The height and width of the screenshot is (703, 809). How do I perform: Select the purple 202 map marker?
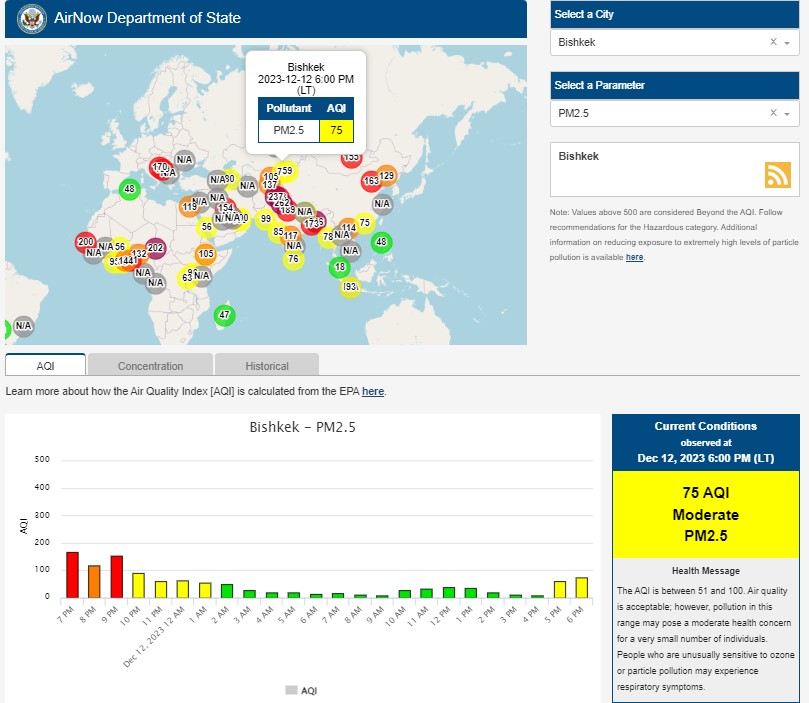155,248
